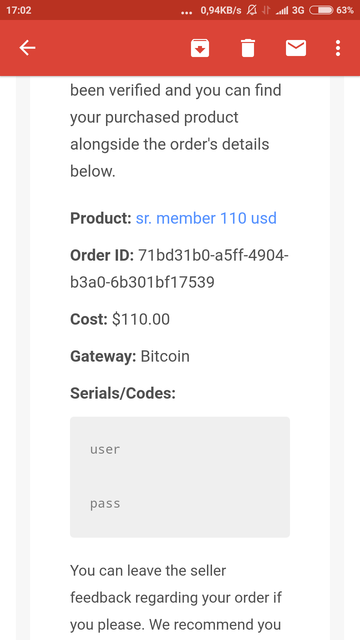The height and width of the screenshot is (640, 360).
Task: Archive this email with the archive icon
Action: tap(200, 48)
